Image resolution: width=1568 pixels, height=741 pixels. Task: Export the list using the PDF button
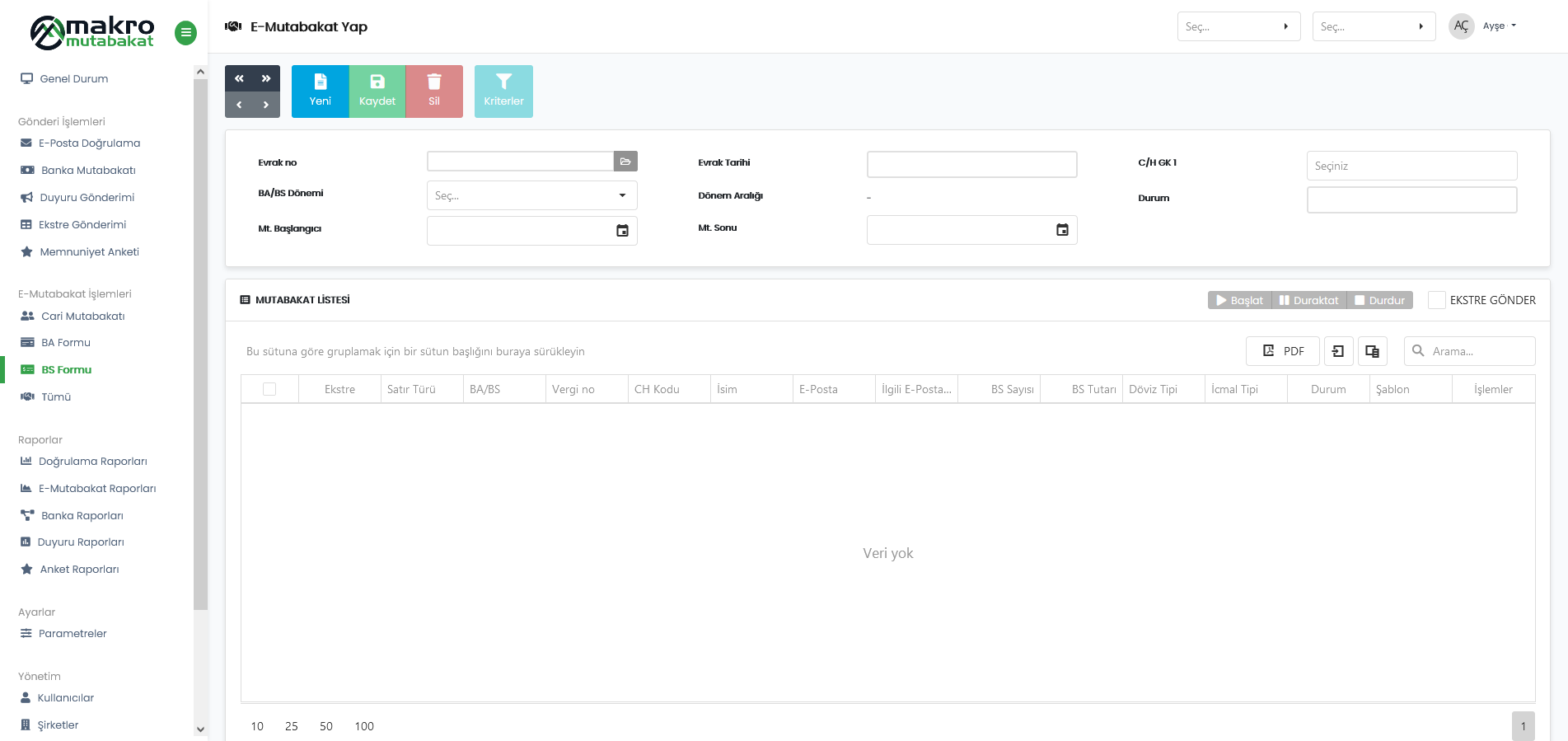[1282, 351]
